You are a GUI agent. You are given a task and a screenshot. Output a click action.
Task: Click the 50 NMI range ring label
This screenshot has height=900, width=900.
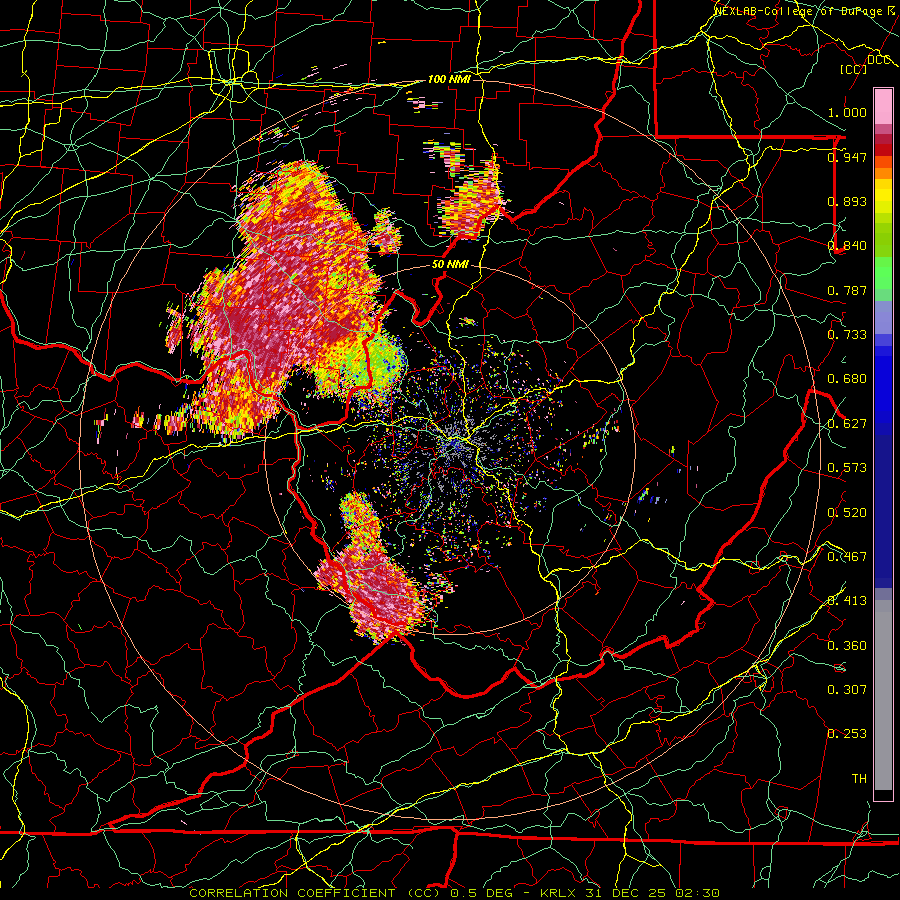(450, 264)
